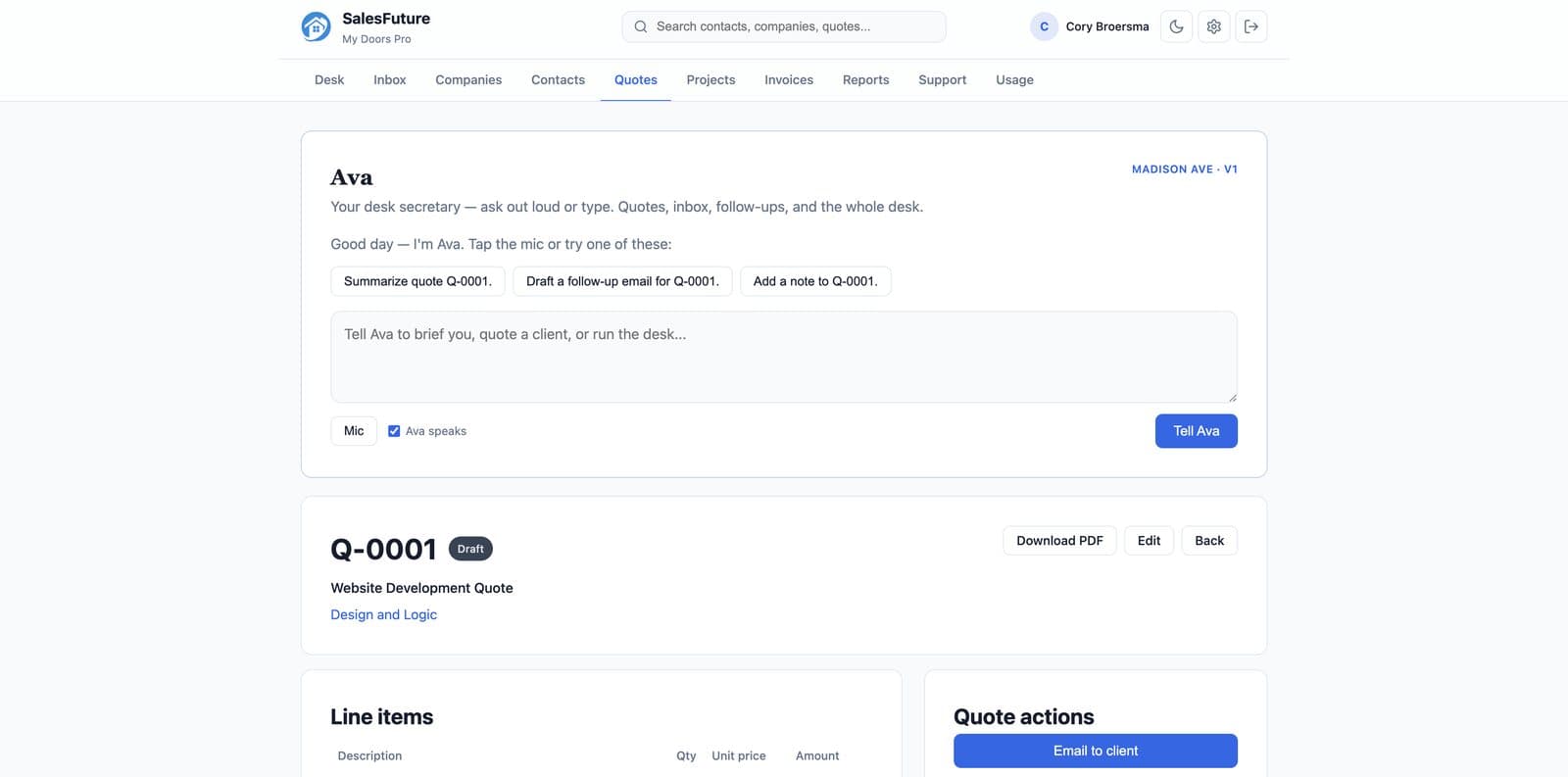Open the Contacts tab
1568x777 pixels.
[x=558, y=80]
